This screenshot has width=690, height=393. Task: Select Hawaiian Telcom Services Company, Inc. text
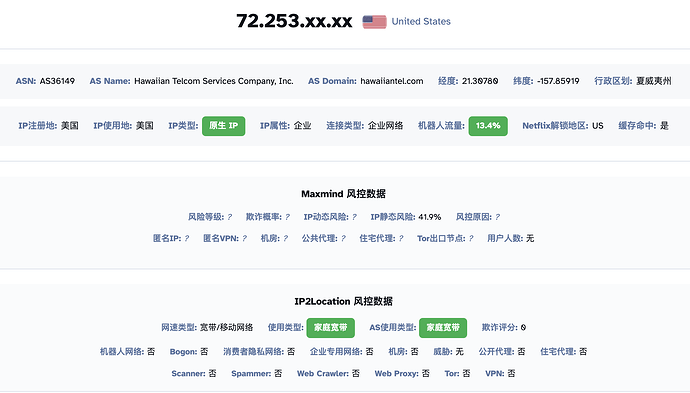[214, 81]
